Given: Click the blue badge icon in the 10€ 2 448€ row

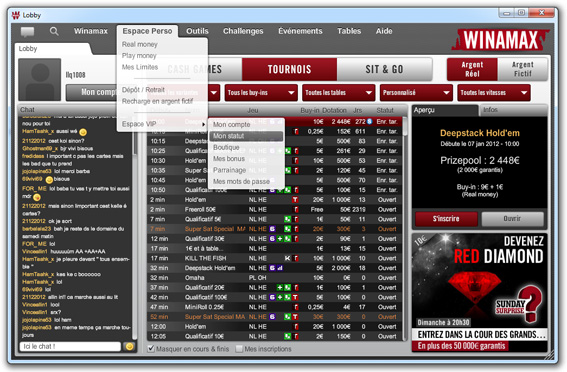Looking at the screenshot, I should click(x=370, y=121).
